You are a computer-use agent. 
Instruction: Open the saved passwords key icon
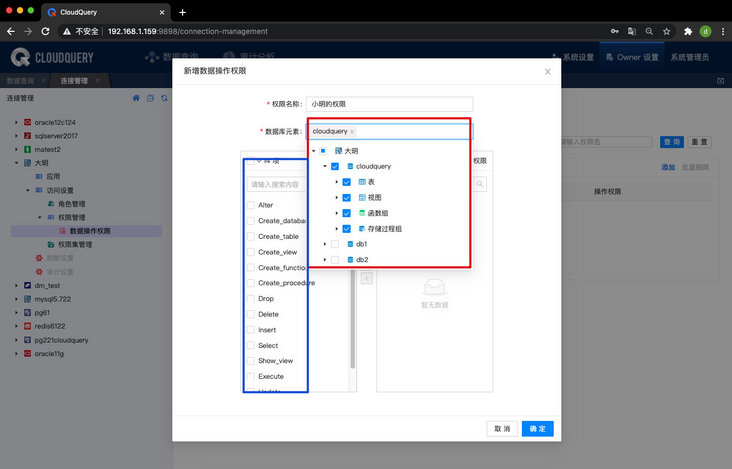(615, 31)
